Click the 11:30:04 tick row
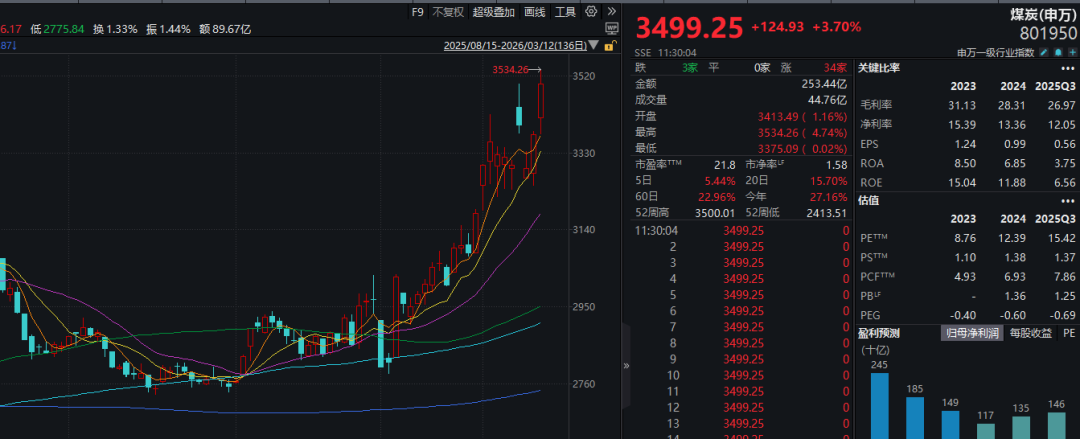Image resolution: width=1080 pixels, height=439 pixels. click(x=742, y=230)
